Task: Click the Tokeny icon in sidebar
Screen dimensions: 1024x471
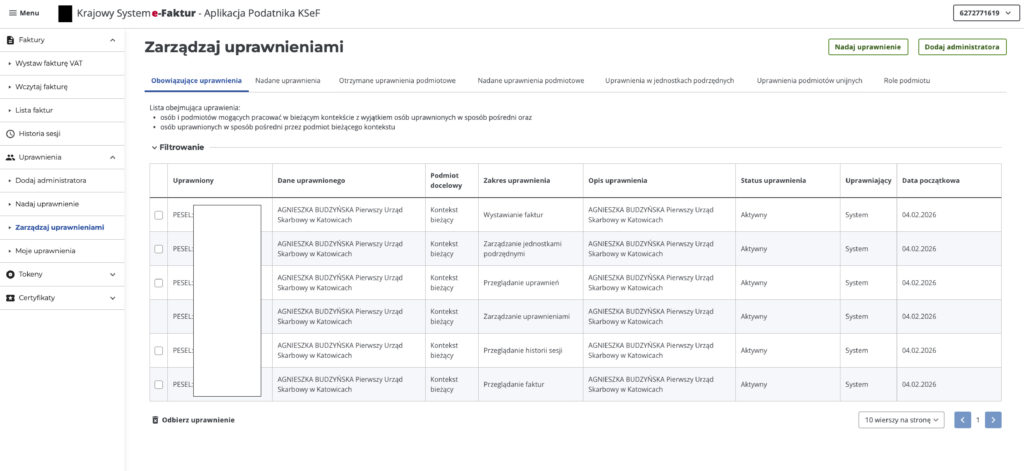Action: [x=10, y=274]
